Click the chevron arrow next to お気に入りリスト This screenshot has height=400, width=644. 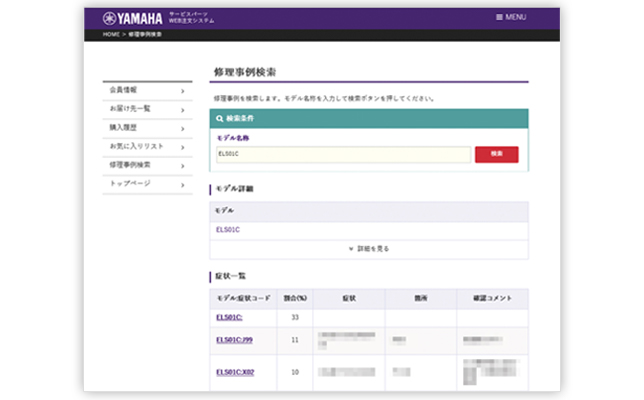183,147
